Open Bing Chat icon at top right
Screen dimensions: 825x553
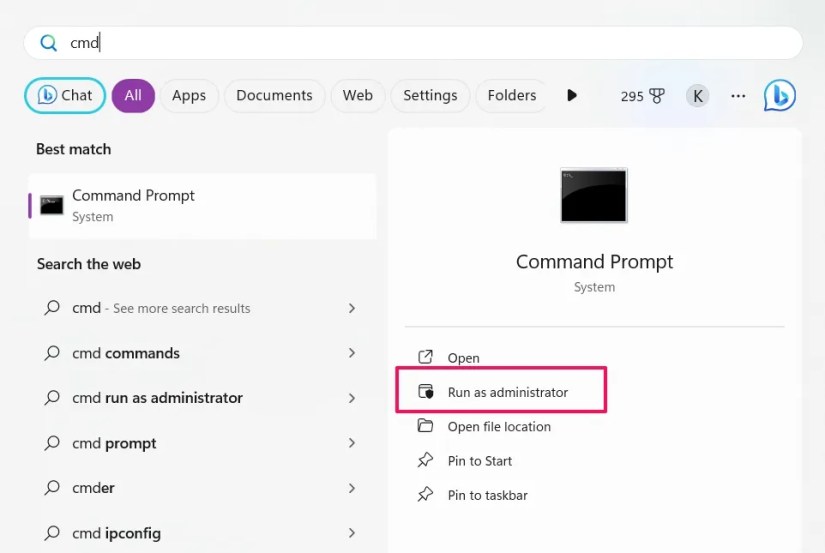click(780, 95)
